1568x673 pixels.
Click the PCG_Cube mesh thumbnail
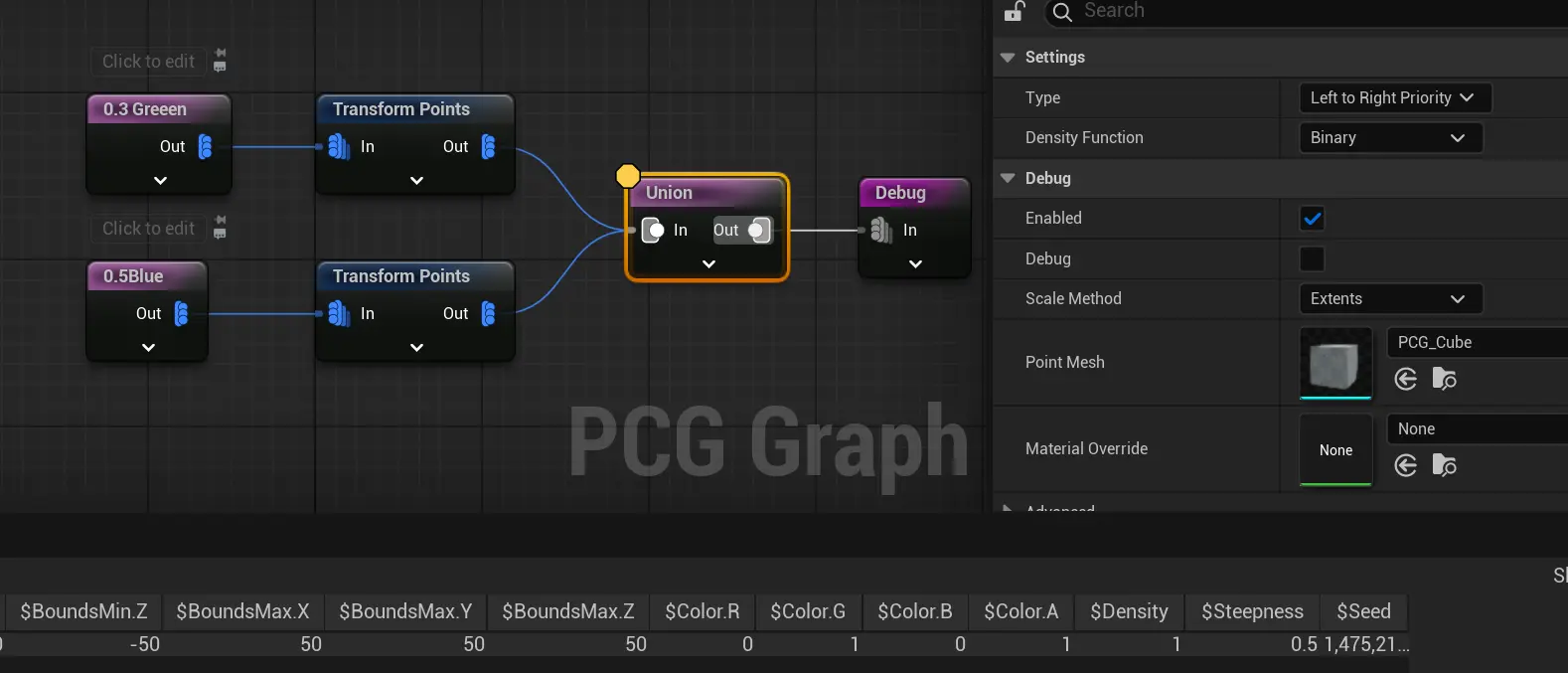(1335, 363)
